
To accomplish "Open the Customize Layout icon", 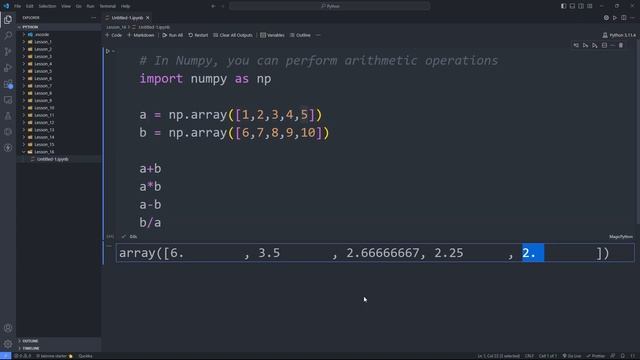I will [x=590, y=6].
